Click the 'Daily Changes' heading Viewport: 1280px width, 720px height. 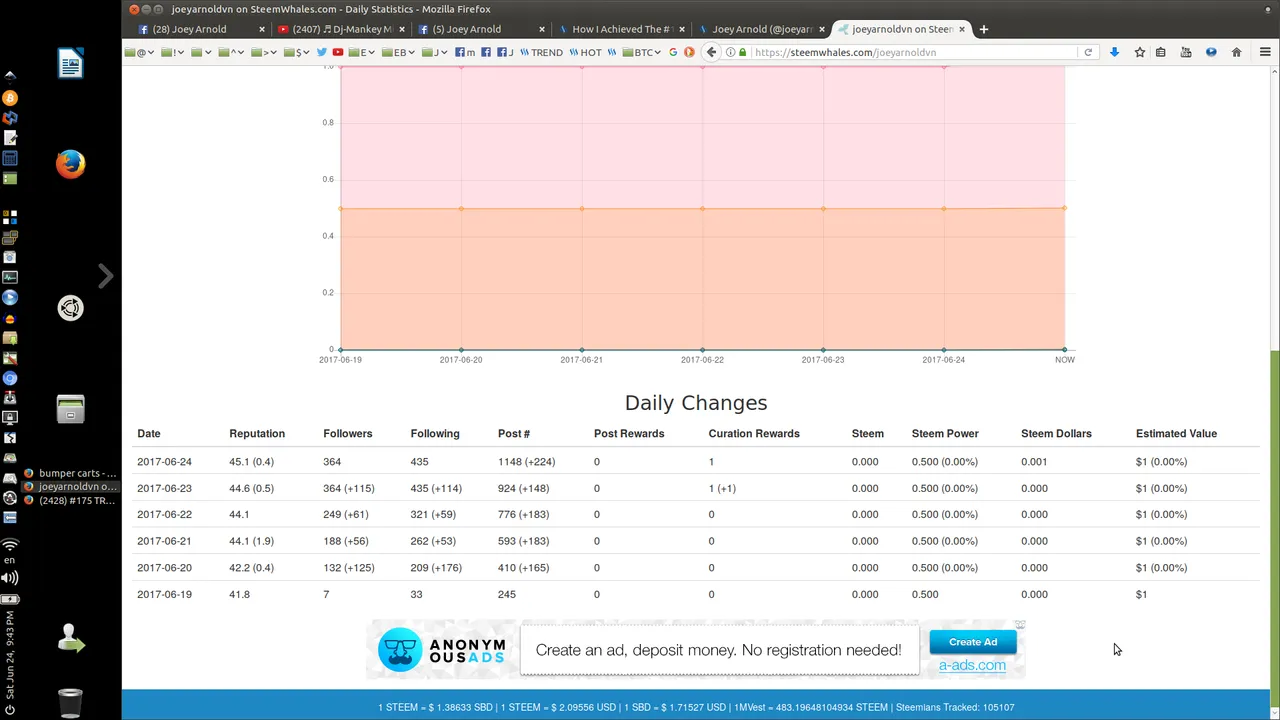pos(696,403)
